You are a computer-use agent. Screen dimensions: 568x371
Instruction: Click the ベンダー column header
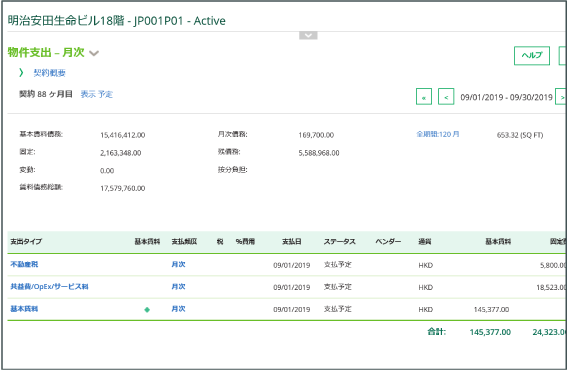(x=388, y=242)
